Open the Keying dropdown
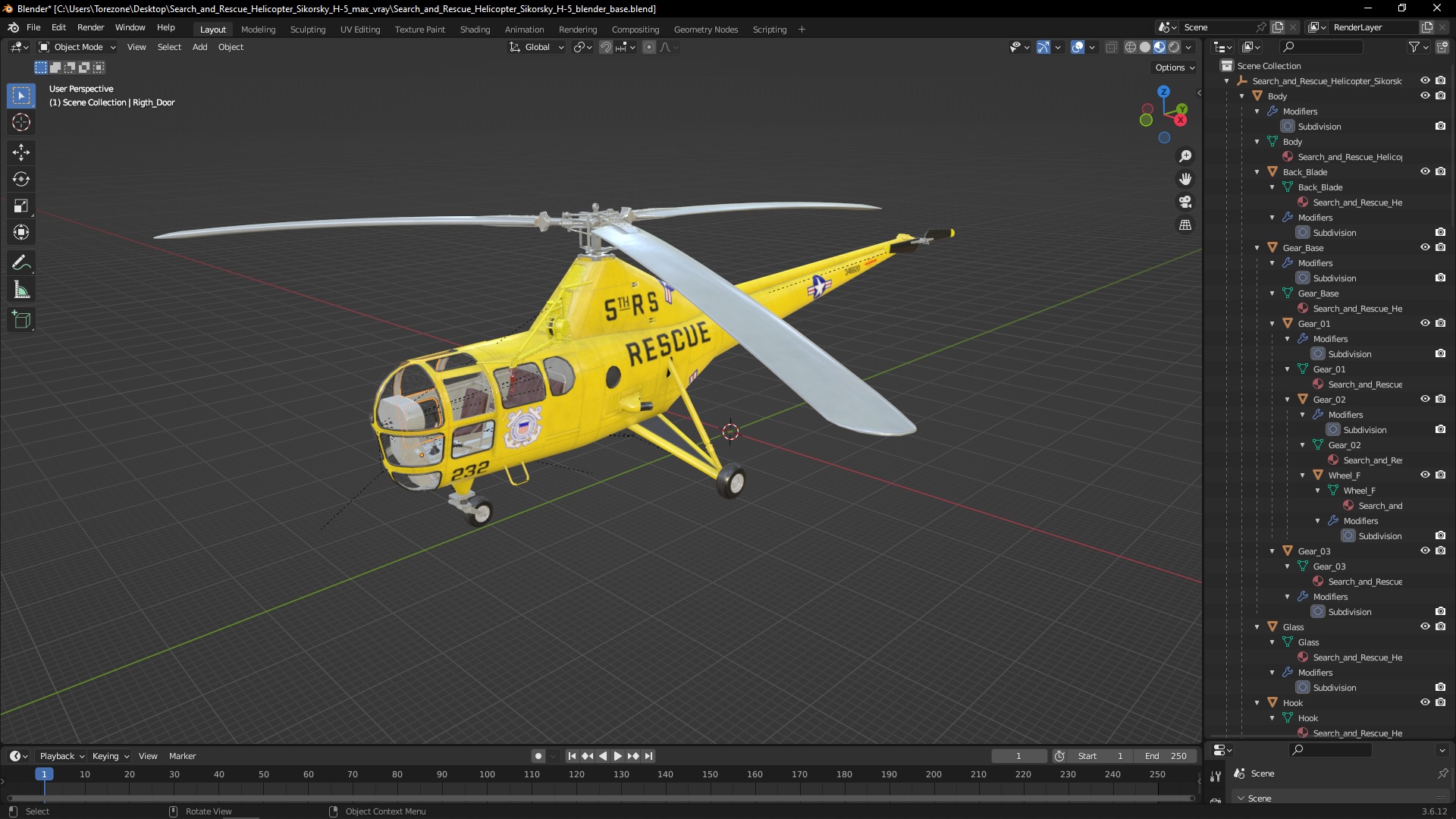Screen dimensions: 1456x819 coord(110,756)
